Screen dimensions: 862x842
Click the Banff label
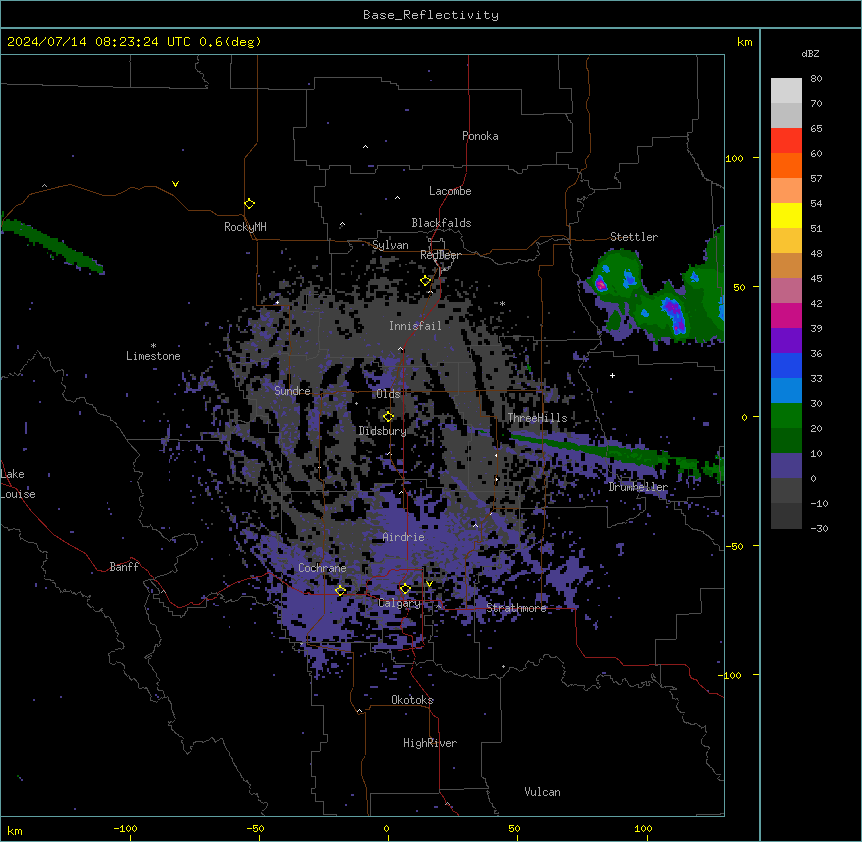(x=124, y=567)
